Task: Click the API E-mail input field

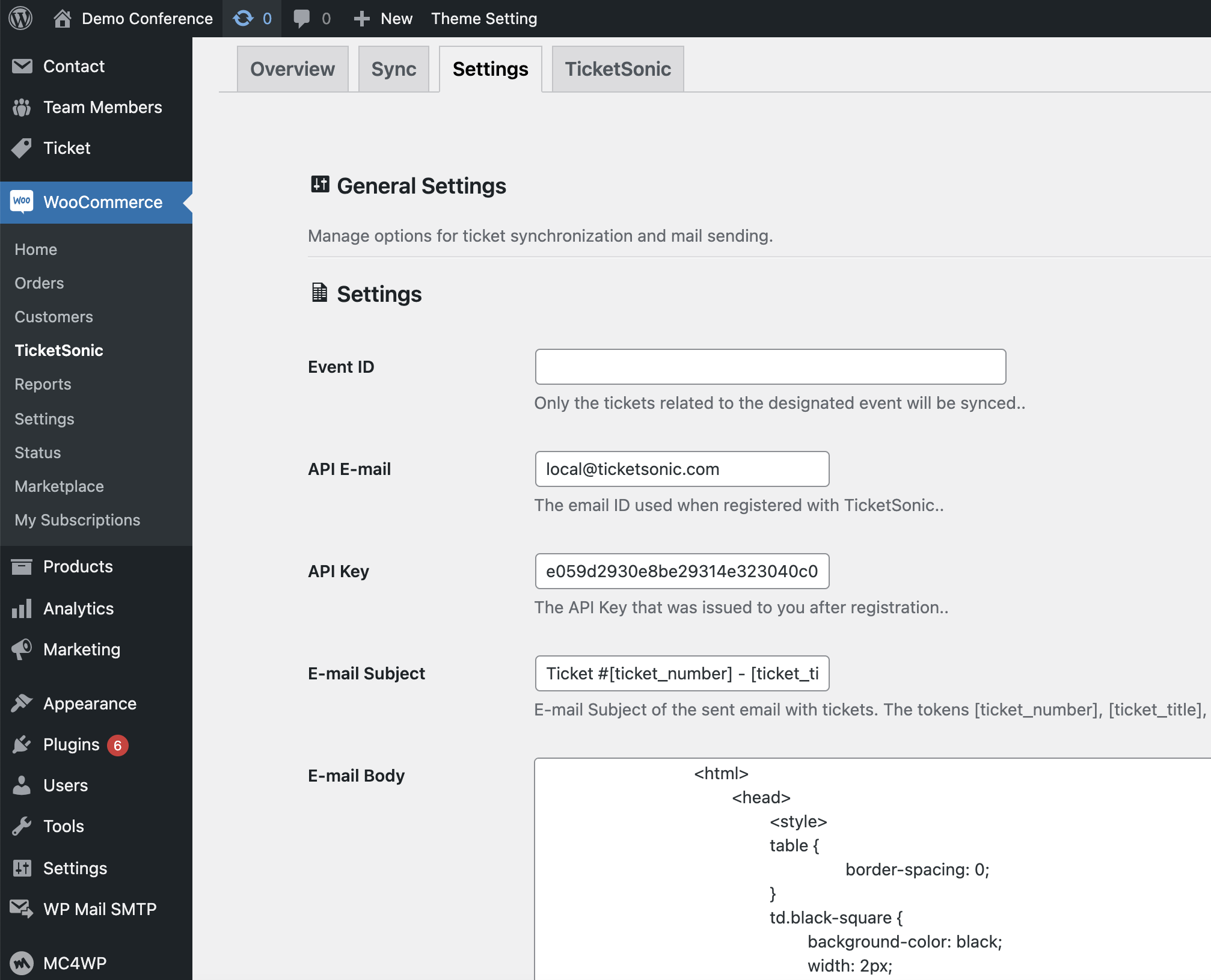Action: tap(682, 469)
